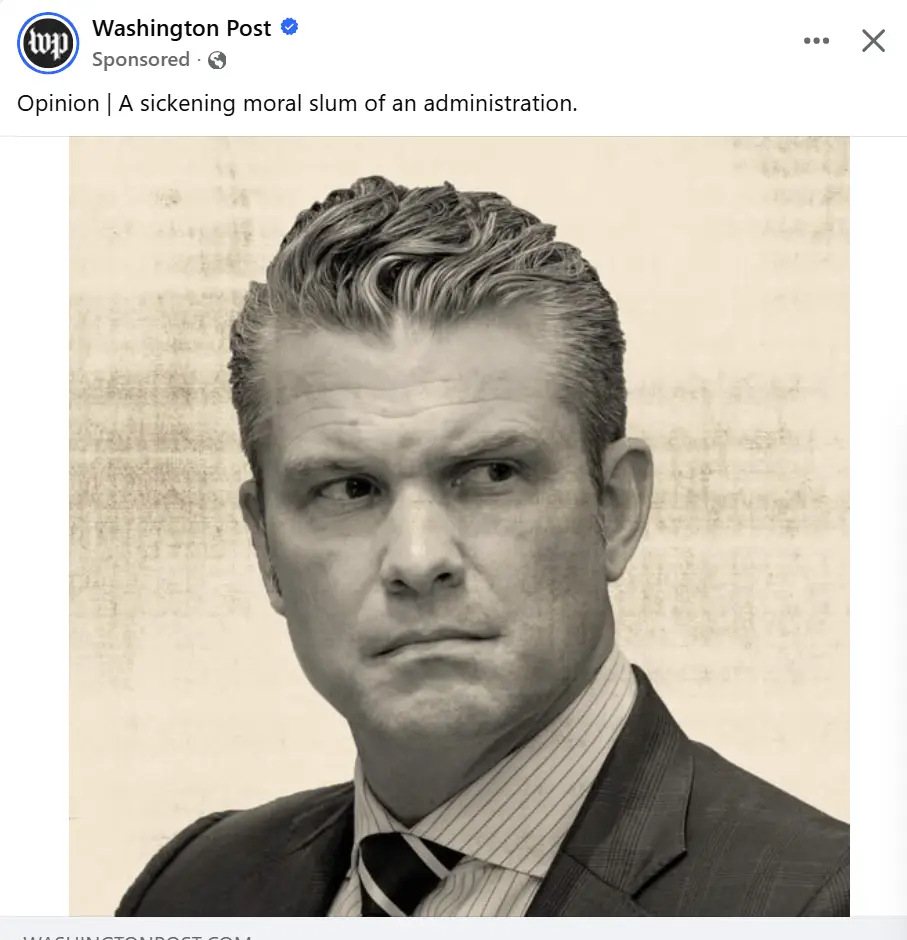
Task: Click the globe public audience icon
Action: pyautogui.click(x=217, y=60)
